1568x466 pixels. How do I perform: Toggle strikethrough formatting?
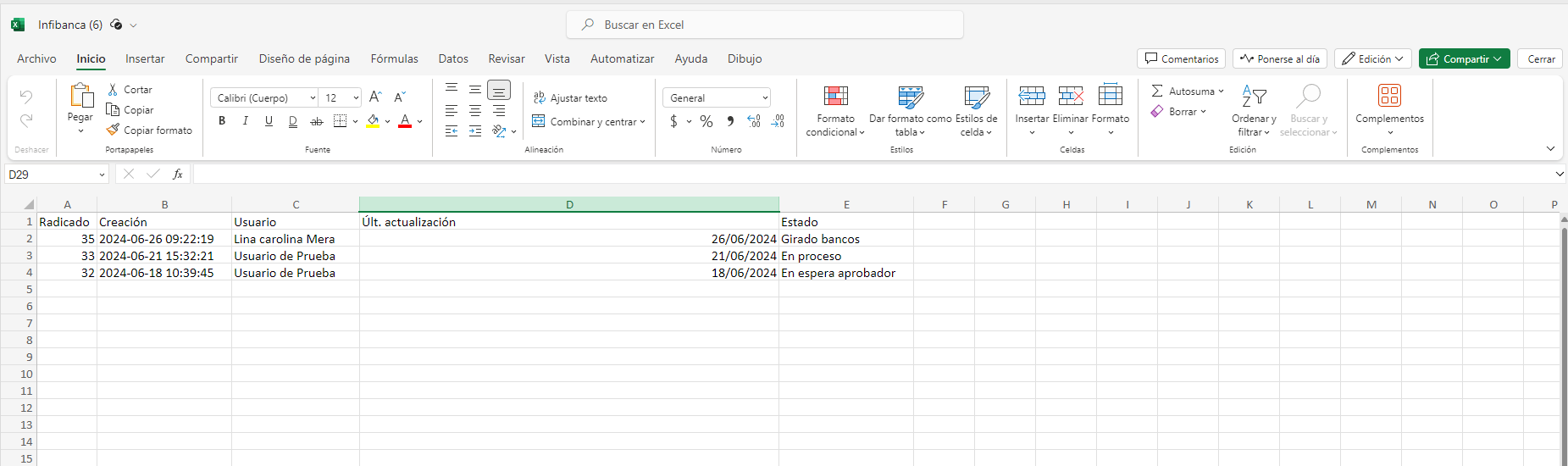[x=317, y=121]
